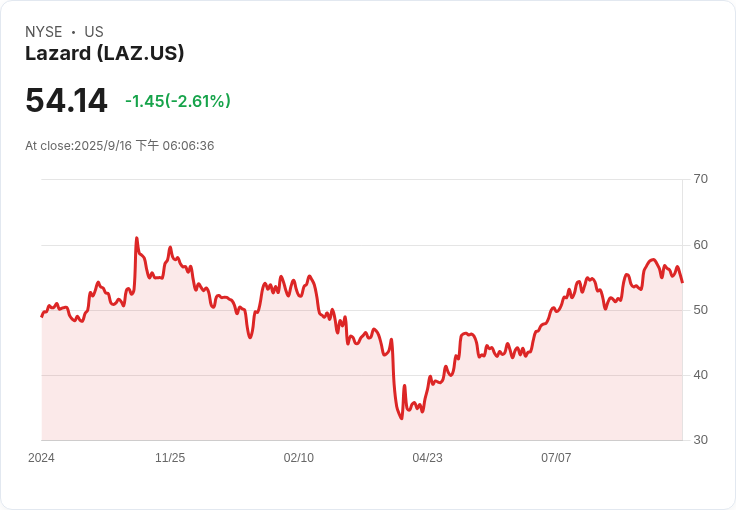
Task: Click the At close timestamp text
Action: click(x=120, y=146)
